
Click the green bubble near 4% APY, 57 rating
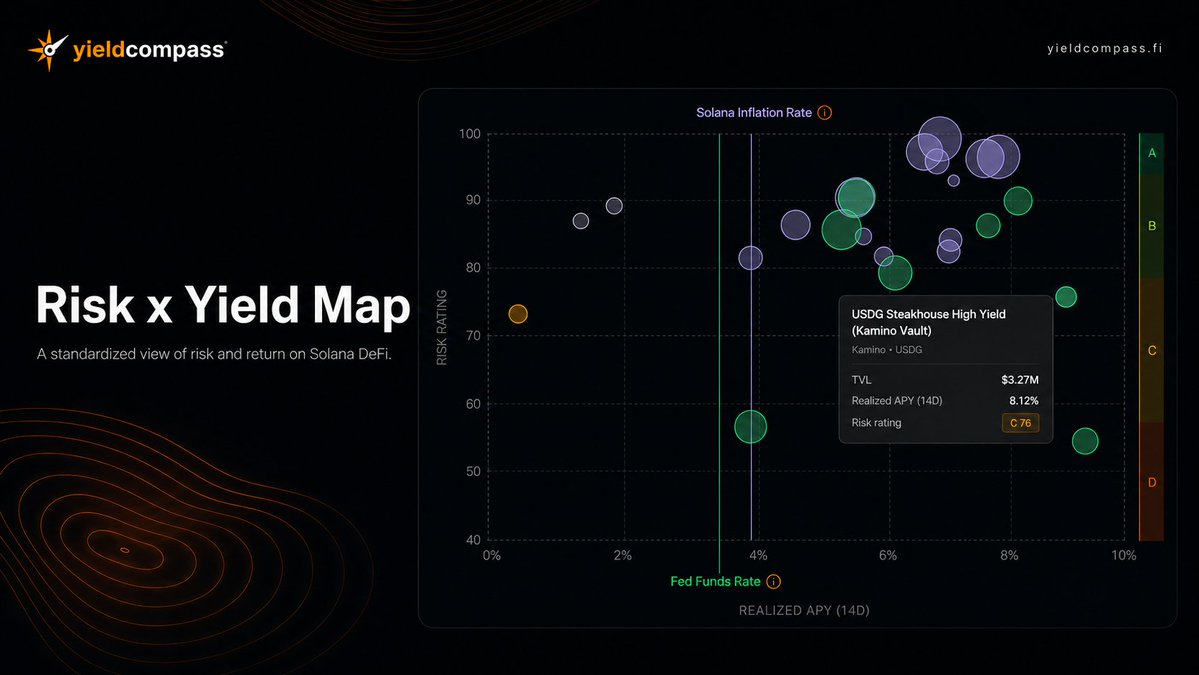(750, 427)
